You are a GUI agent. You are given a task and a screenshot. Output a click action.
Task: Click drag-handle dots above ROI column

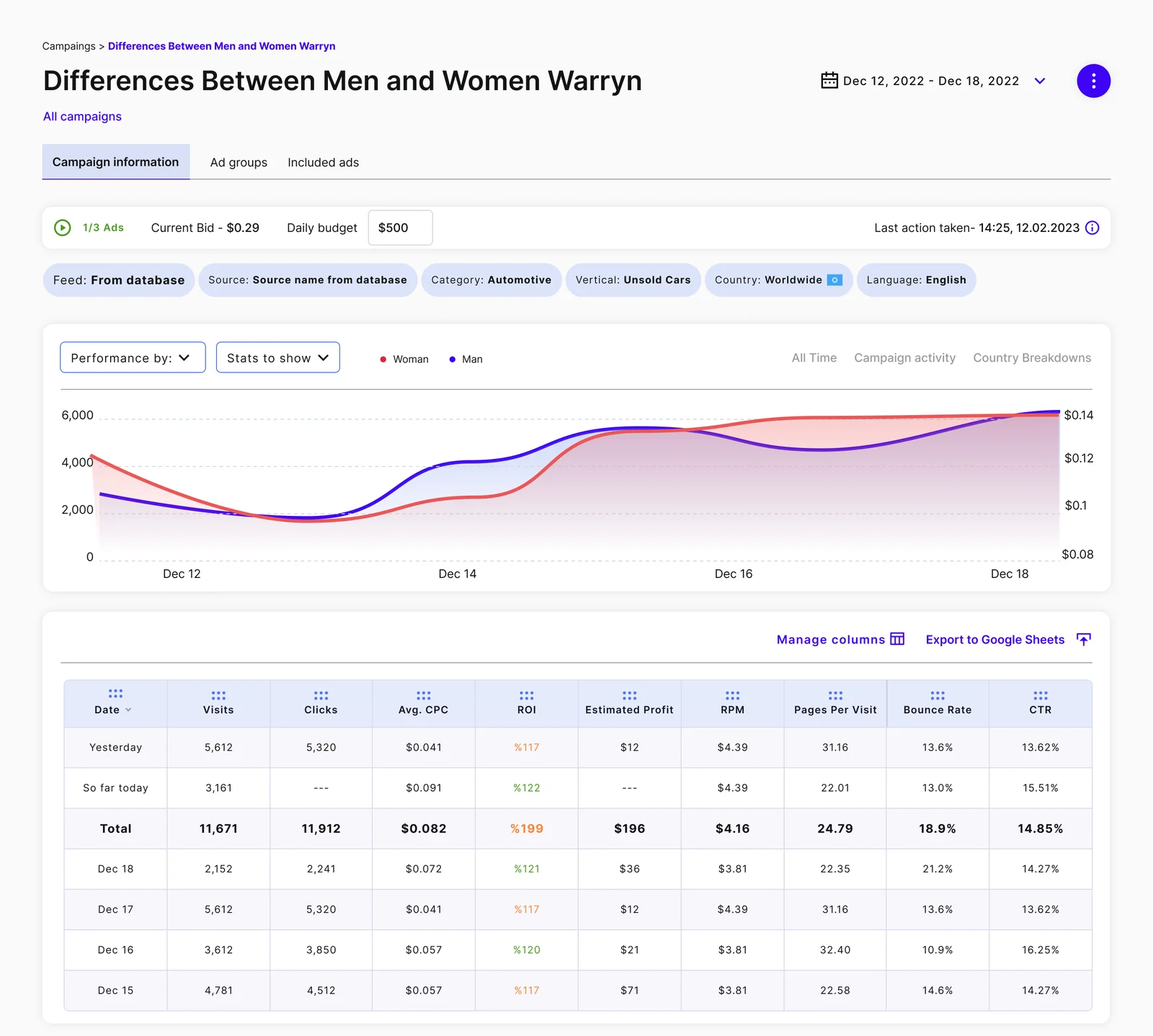click(x=527, y=695)
